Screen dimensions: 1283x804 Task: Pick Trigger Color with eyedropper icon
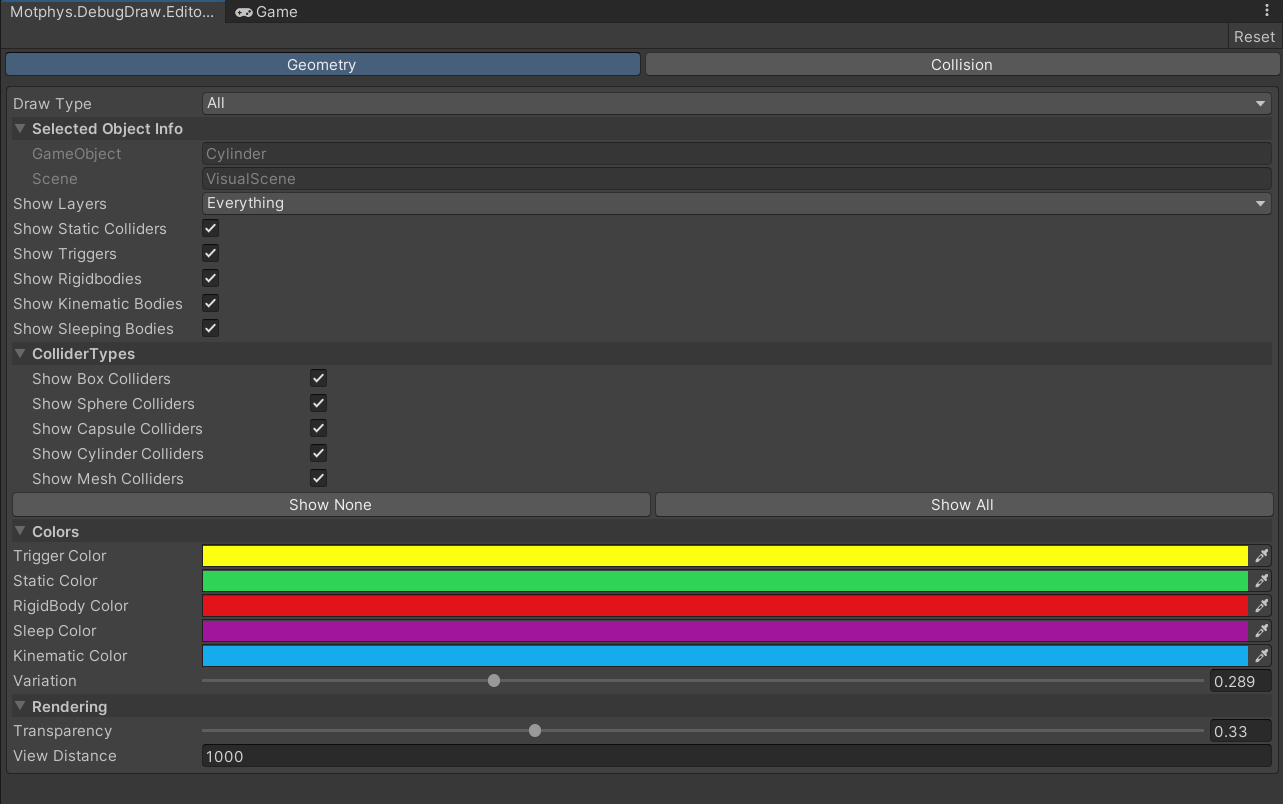coord(1261,556)
